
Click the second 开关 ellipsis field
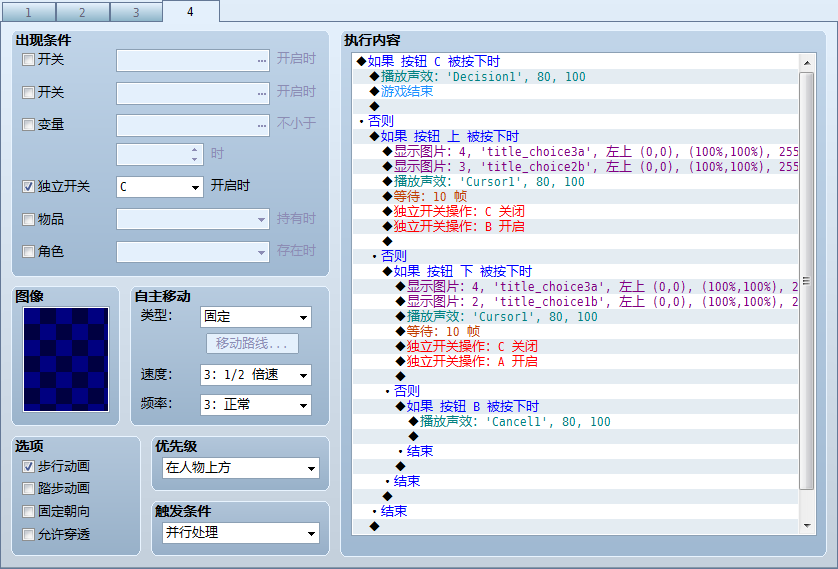(193, 93)
